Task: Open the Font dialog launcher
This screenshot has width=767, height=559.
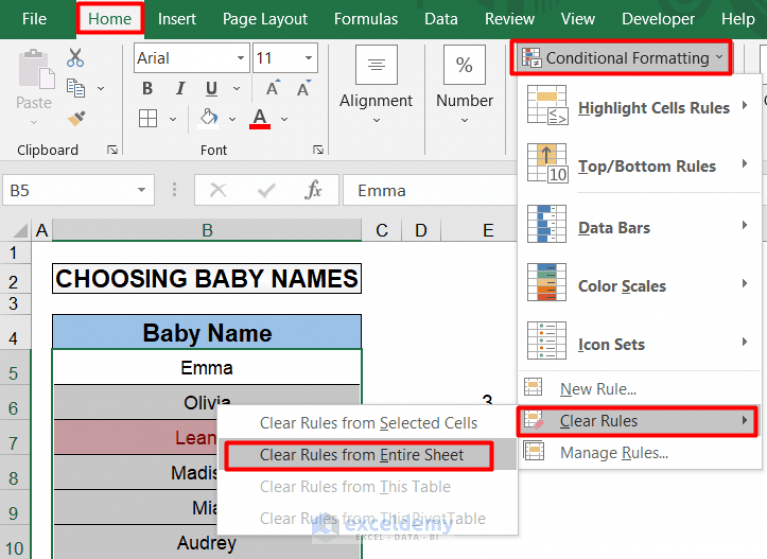Action: [318, 150]
